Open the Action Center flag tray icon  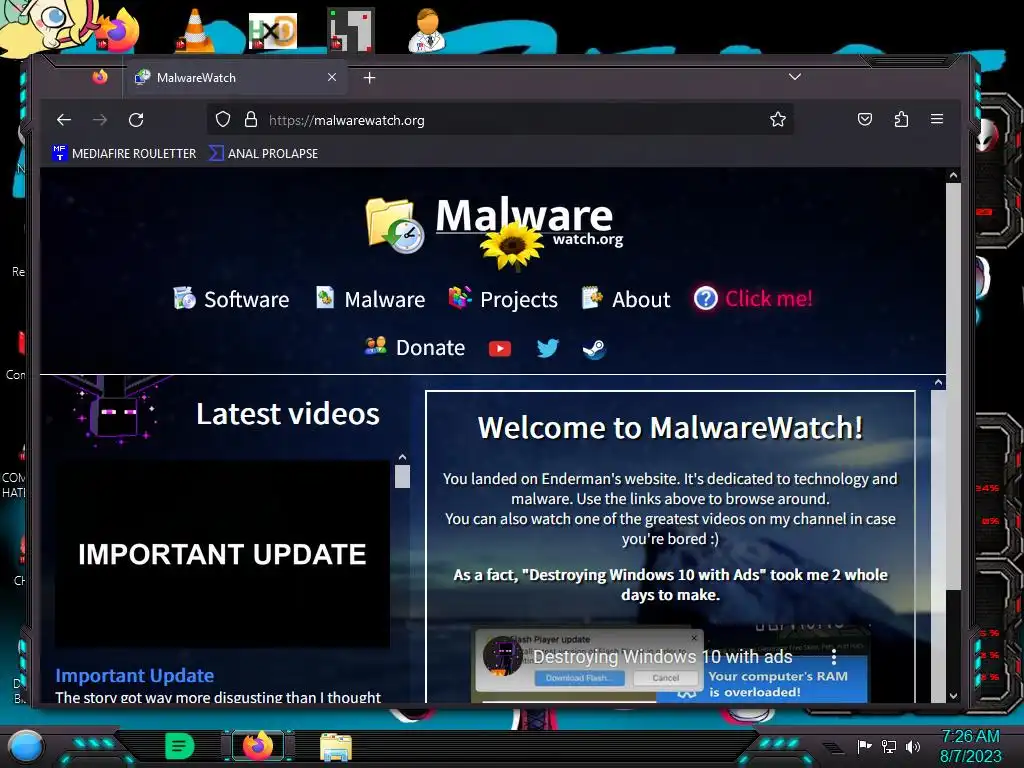[864, 746]
